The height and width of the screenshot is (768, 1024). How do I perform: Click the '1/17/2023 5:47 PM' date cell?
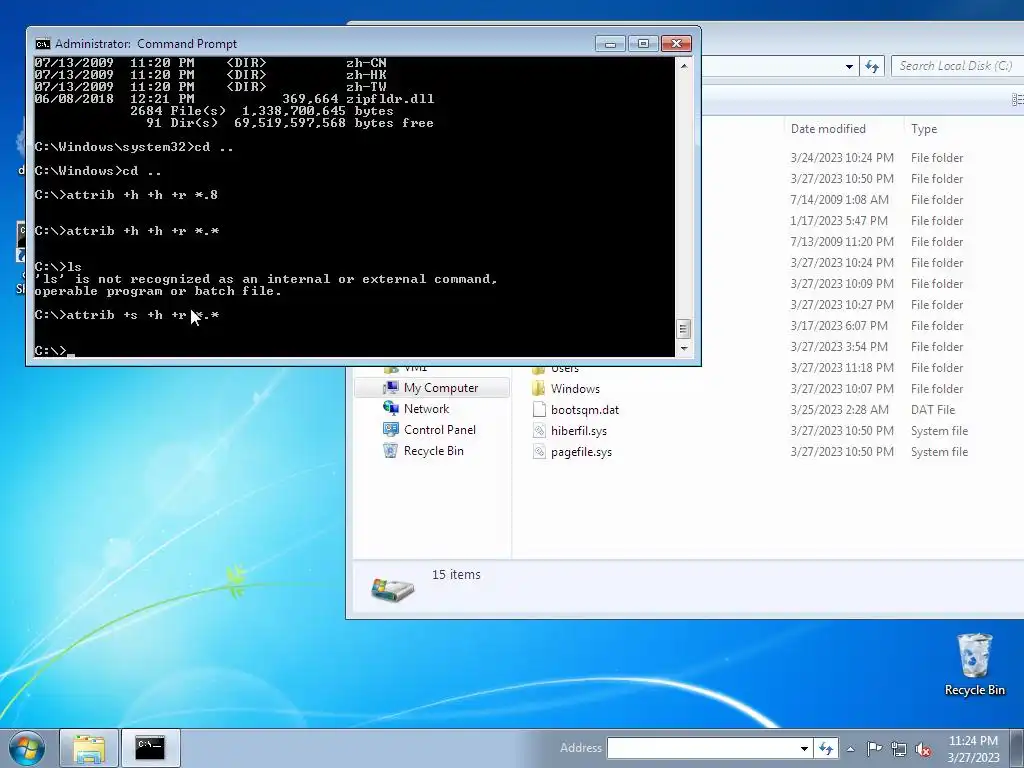click(839, 221)
